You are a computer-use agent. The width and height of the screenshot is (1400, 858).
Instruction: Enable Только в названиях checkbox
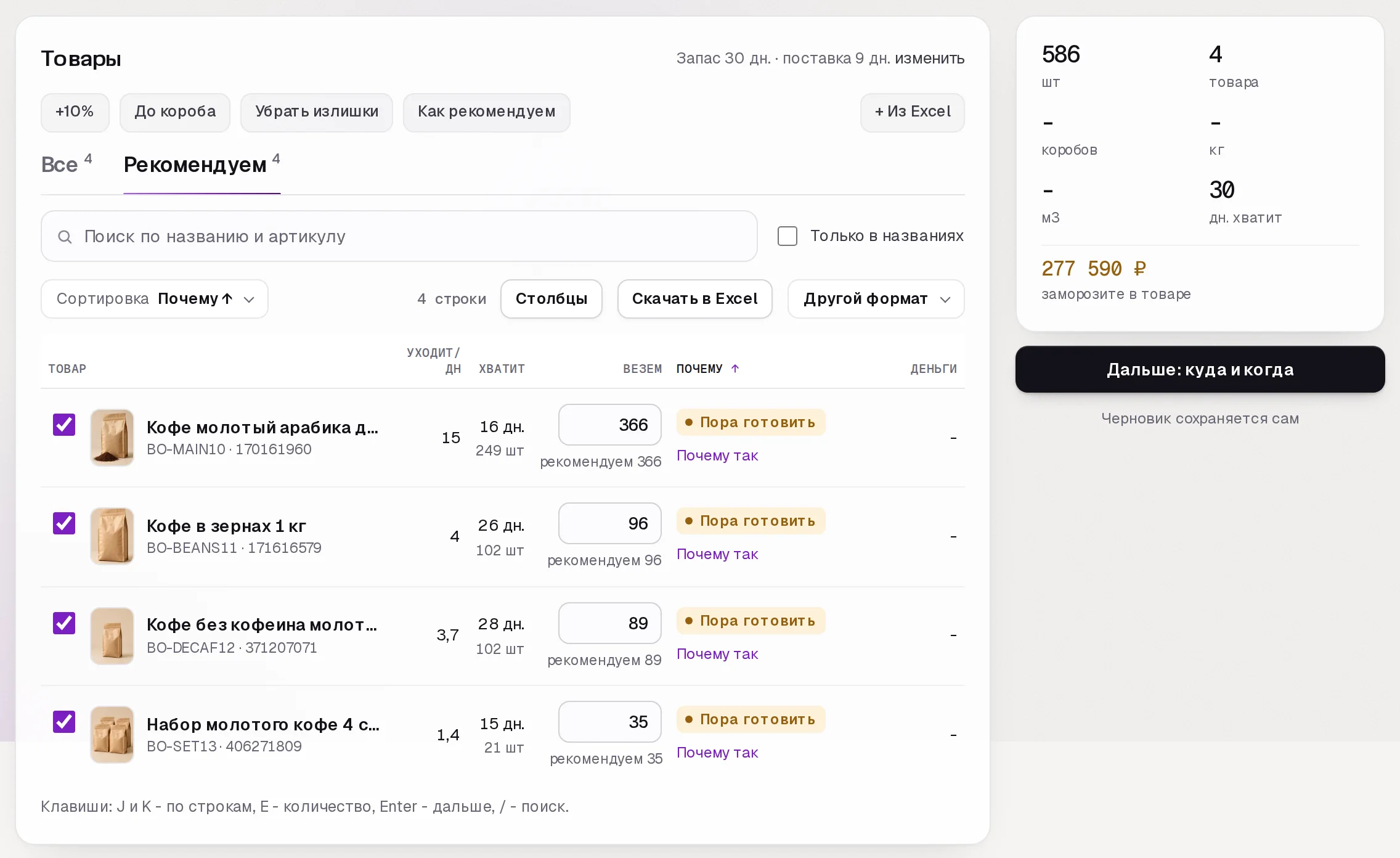787,236
